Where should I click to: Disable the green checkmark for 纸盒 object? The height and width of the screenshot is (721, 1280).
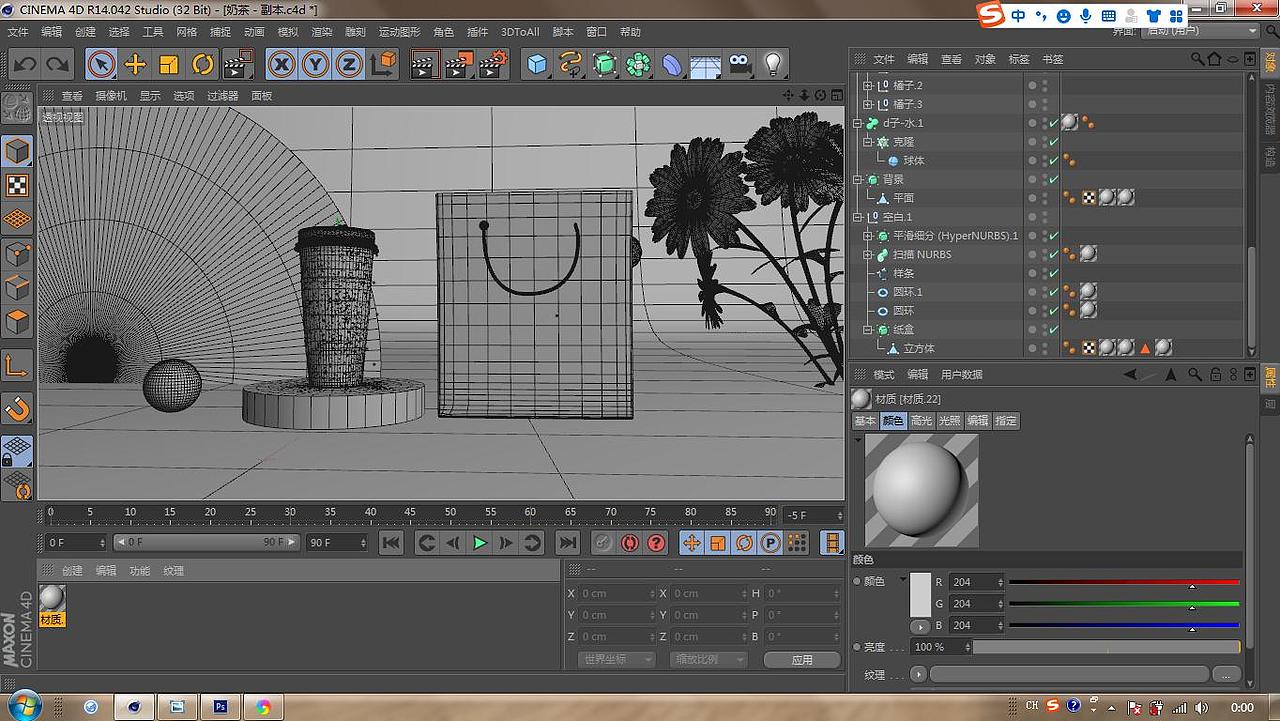1054,330
